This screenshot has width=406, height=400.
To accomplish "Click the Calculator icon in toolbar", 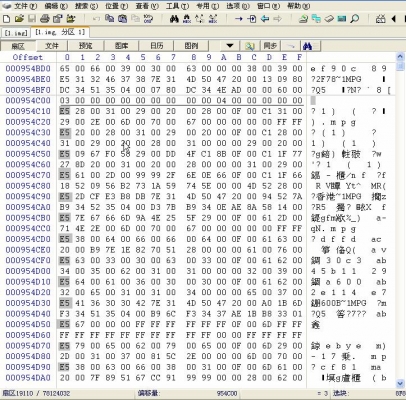I will 381,19.
